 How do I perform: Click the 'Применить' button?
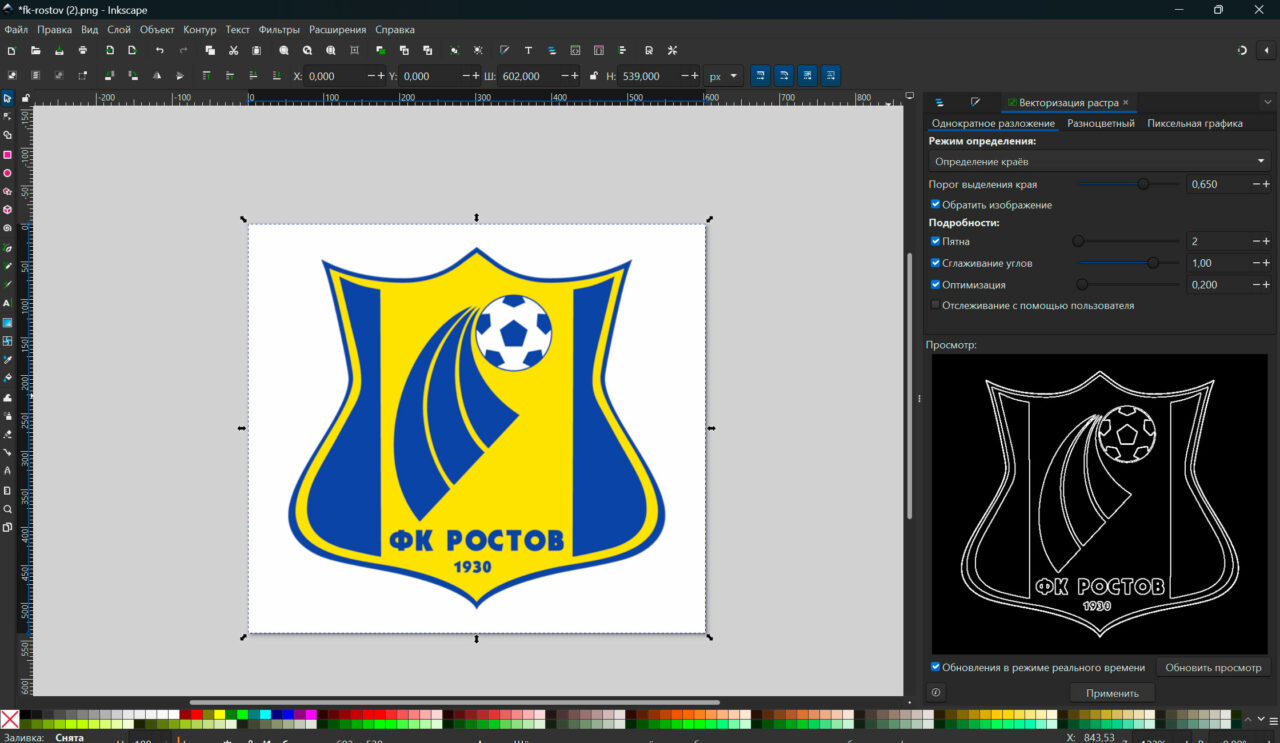pyautogui.click(x=1112, y=692)
